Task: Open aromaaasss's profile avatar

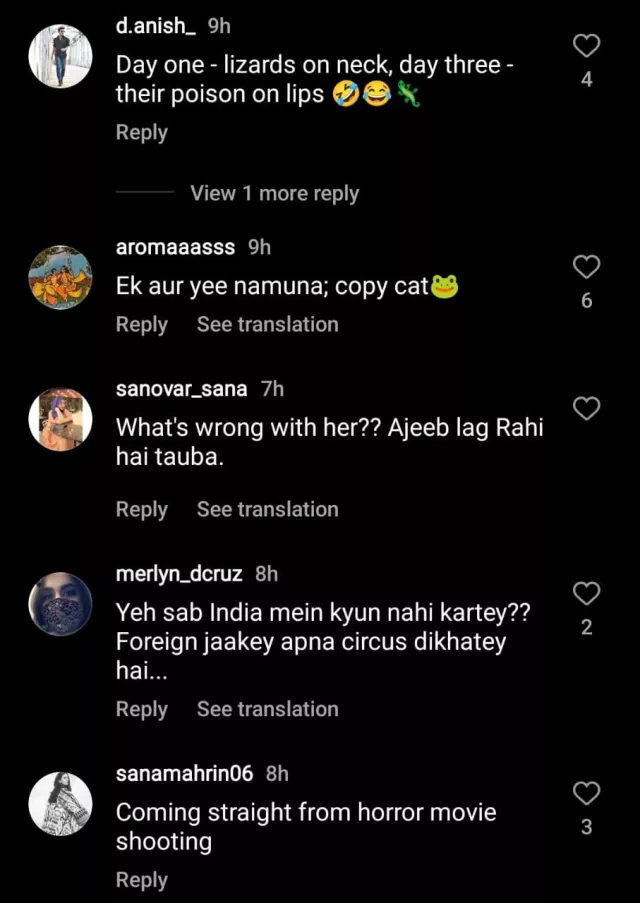Action: click(60, 276)
